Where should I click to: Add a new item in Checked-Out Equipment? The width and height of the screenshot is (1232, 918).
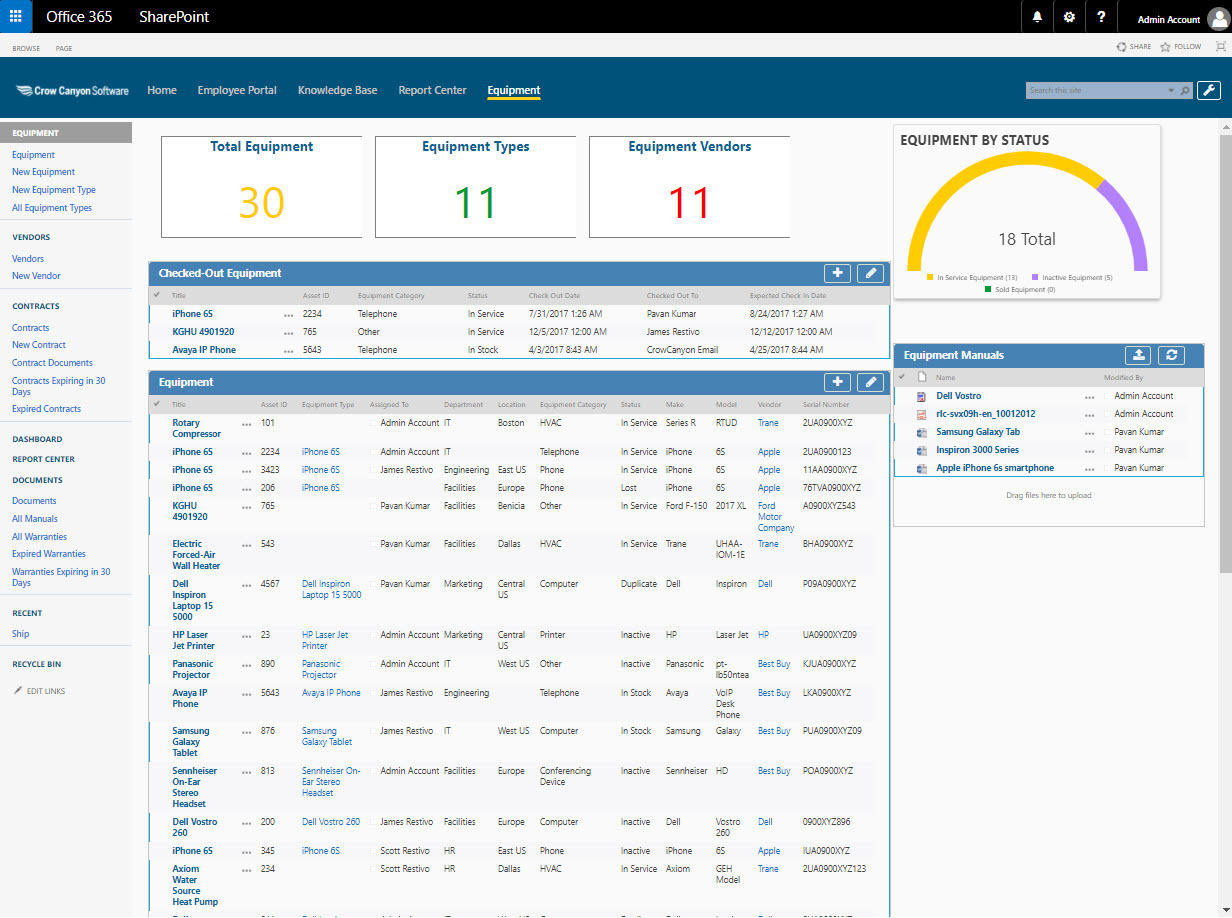tap(838, 273)
